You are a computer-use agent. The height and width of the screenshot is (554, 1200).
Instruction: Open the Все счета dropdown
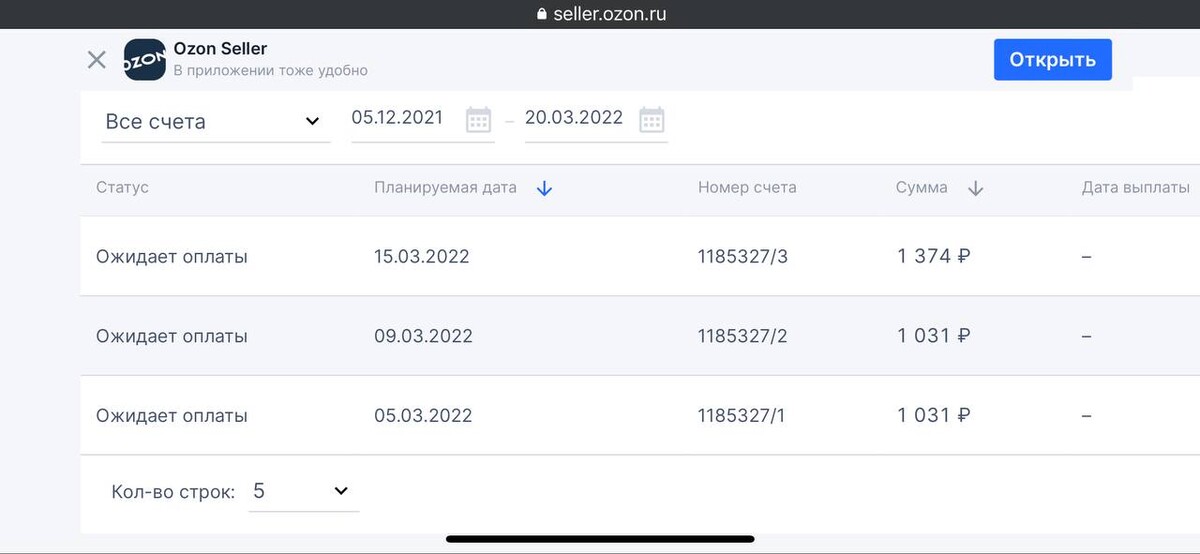[214, 121]
